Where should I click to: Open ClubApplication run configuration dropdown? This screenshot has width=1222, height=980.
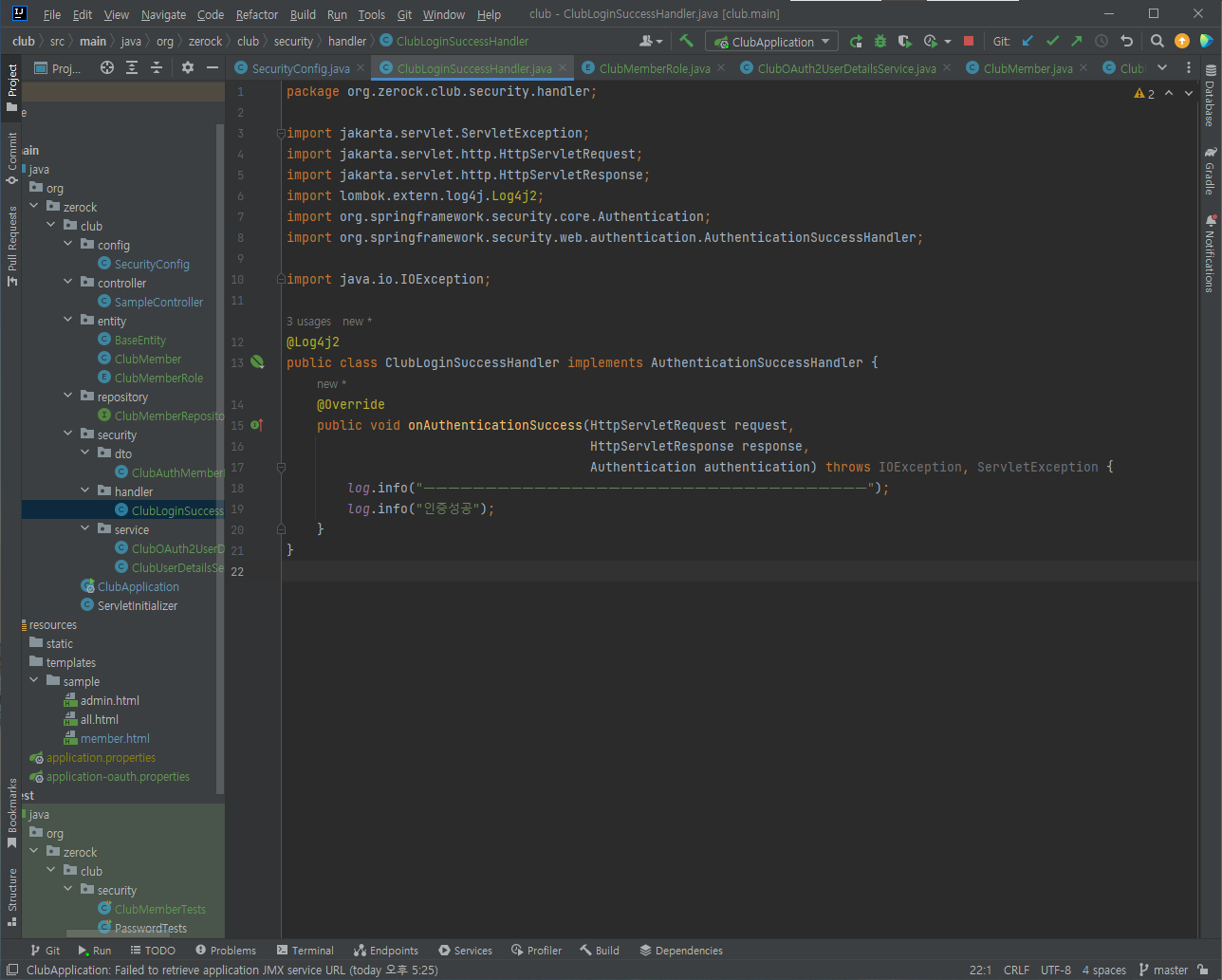pyautogui.click(x=771, y=41)
